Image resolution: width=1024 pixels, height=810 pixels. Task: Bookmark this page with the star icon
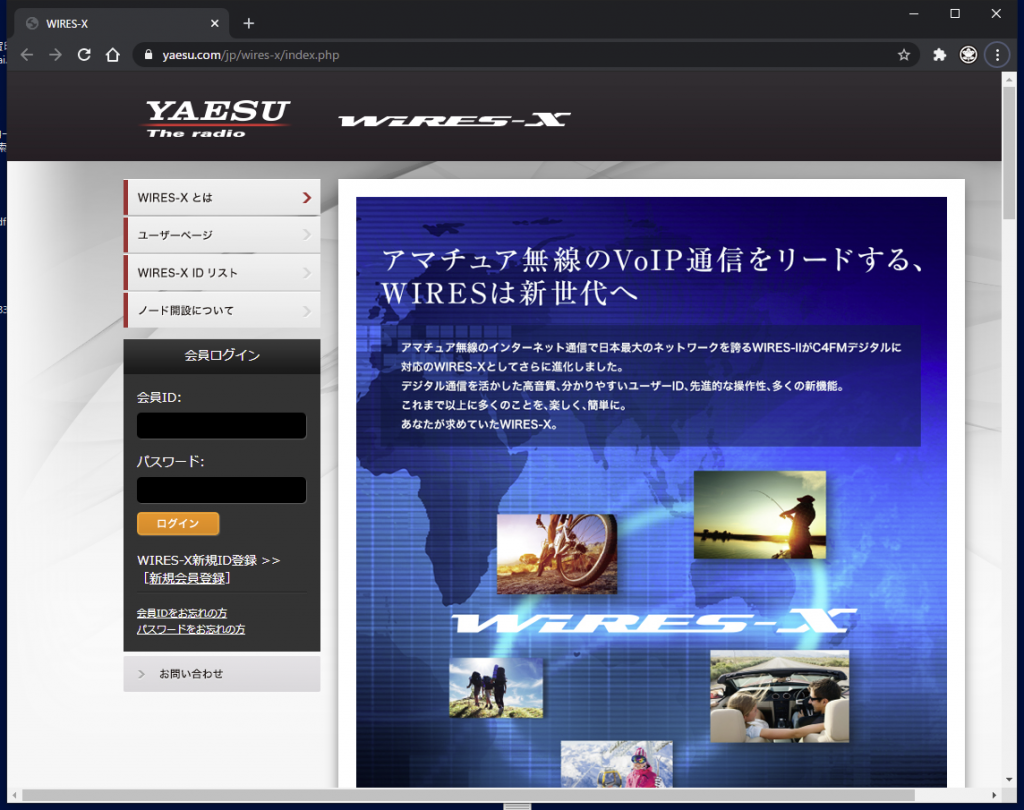(903, 55)
